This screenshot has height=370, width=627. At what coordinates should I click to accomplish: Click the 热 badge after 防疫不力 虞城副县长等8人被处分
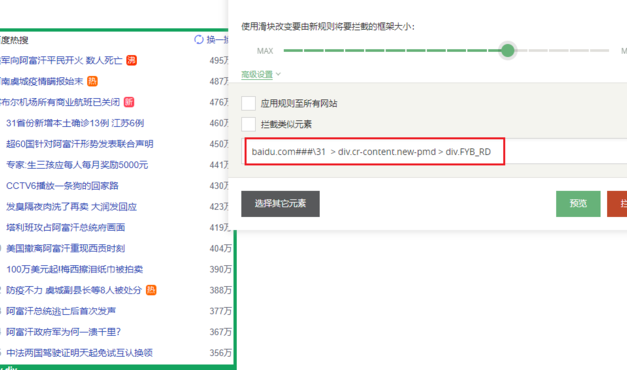click(151, 290)
